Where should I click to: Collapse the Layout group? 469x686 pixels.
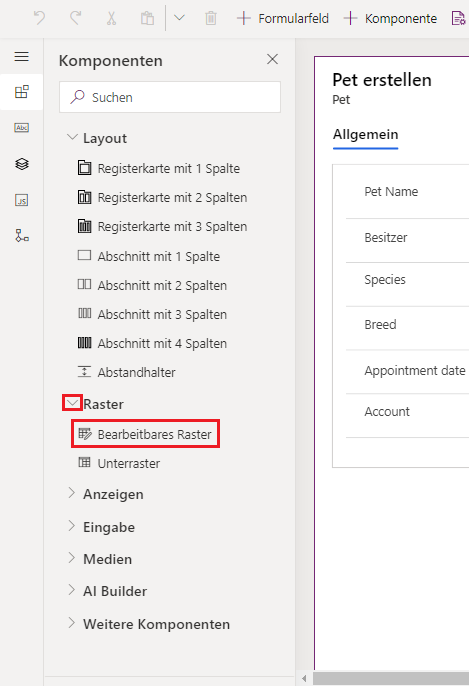pyautogui.click(x=72, y=137)
